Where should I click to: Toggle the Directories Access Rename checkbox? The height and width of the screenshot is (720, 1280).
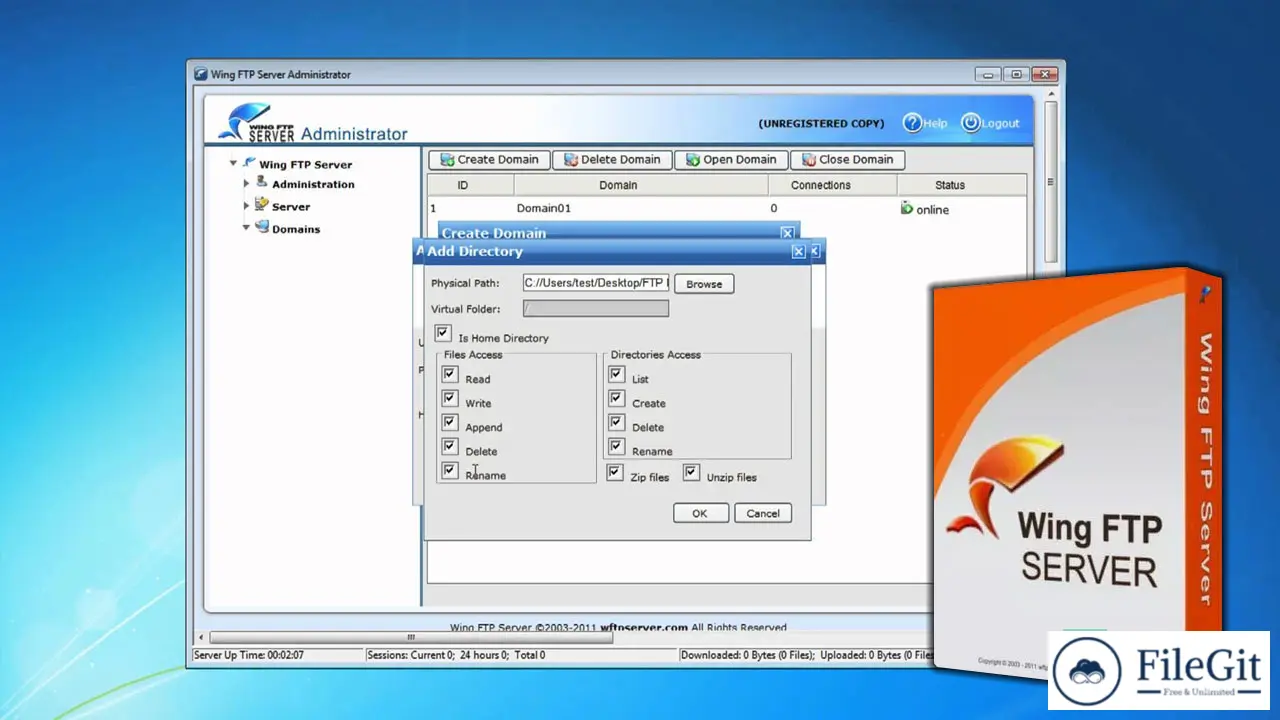(616, 446)
